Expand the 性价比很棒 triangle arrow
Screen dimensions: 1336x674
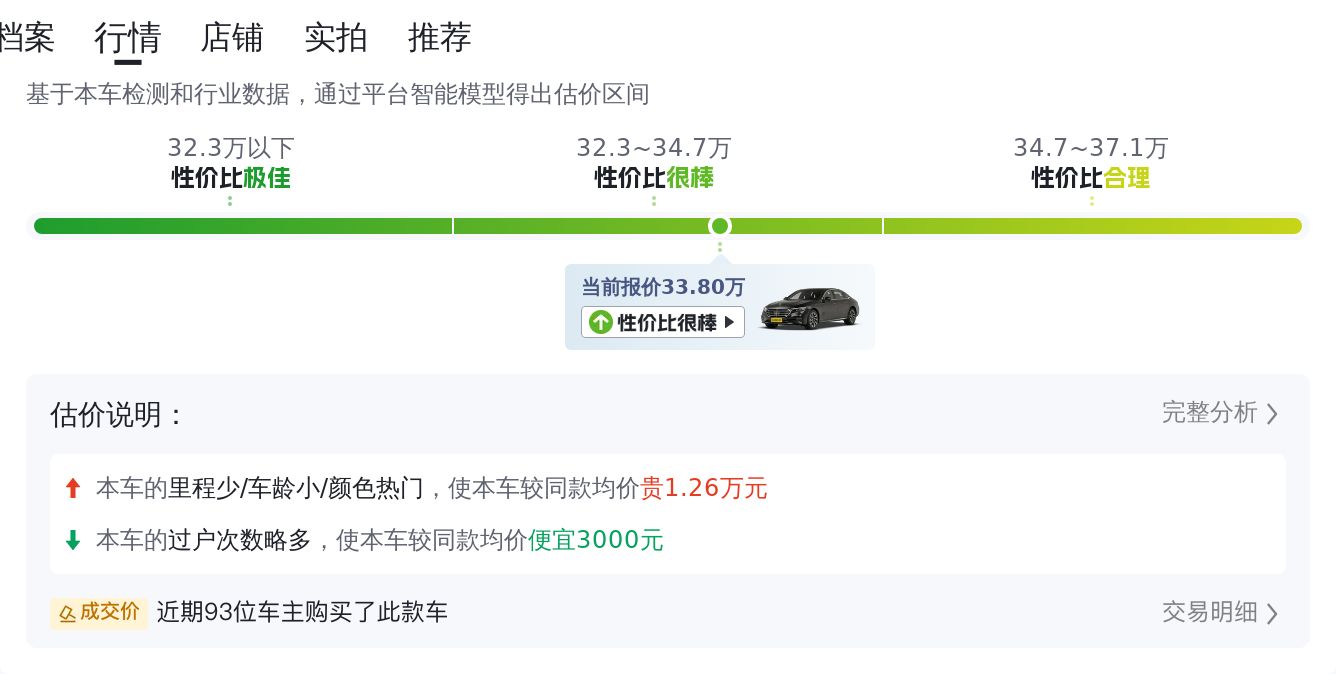click(x=730, y=322)
